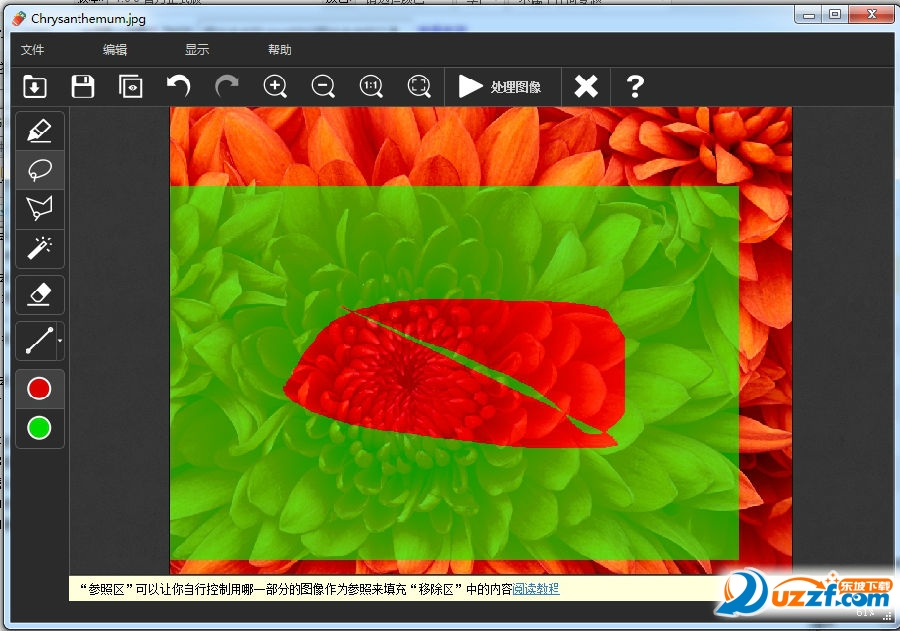Select the polygonal lasso tool
The width and height of the screenshot is (900, 631).
point(40,208)
